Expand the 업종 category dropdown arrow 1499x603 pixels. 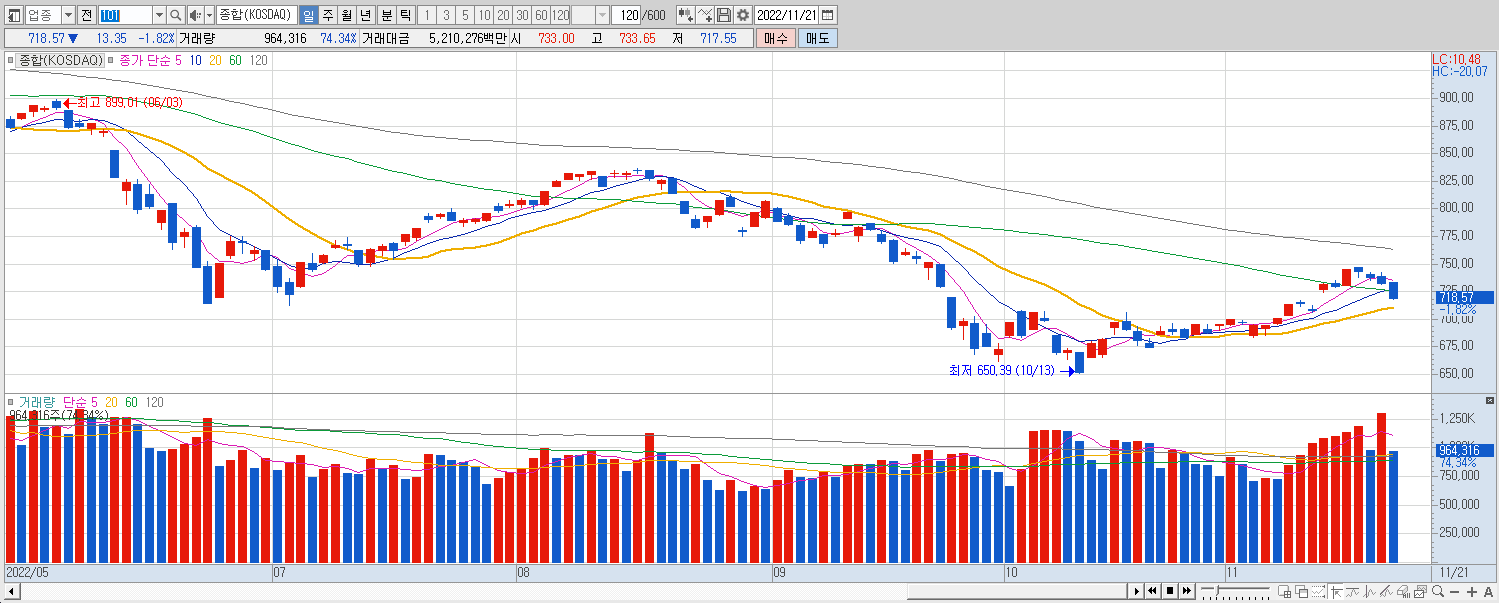(68, 15)
